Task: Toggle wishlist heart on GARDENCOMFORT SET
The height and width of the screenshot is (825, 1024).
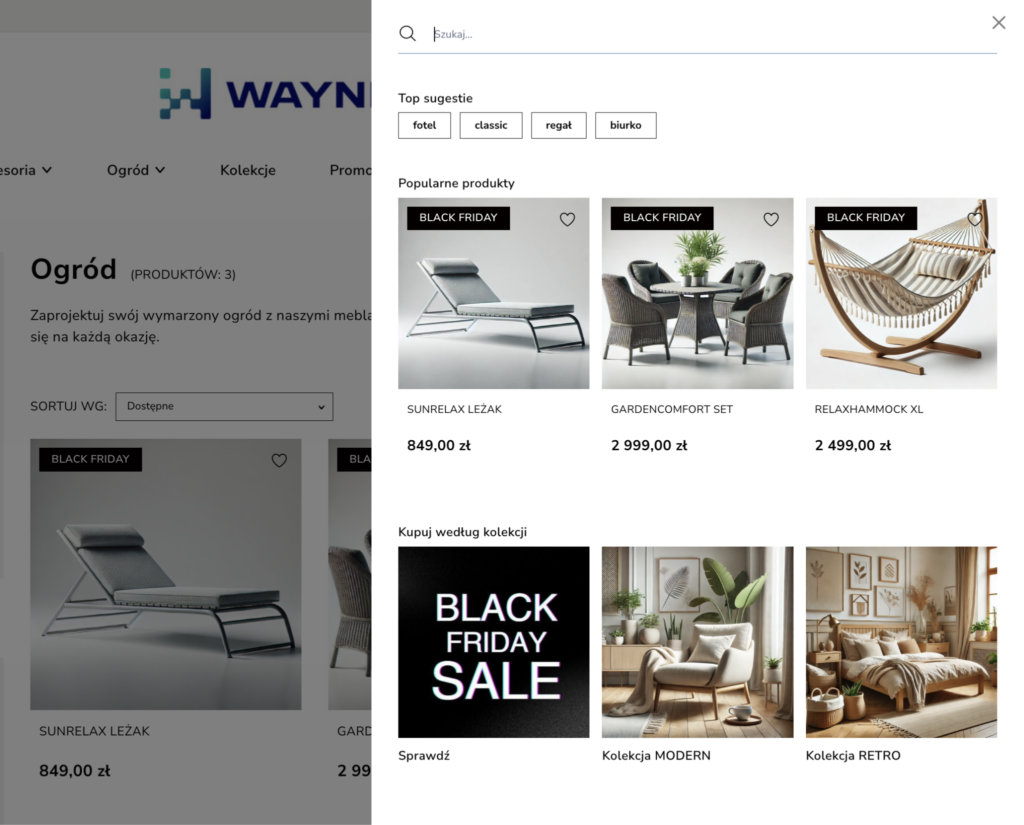Action: tap(771, 219)
